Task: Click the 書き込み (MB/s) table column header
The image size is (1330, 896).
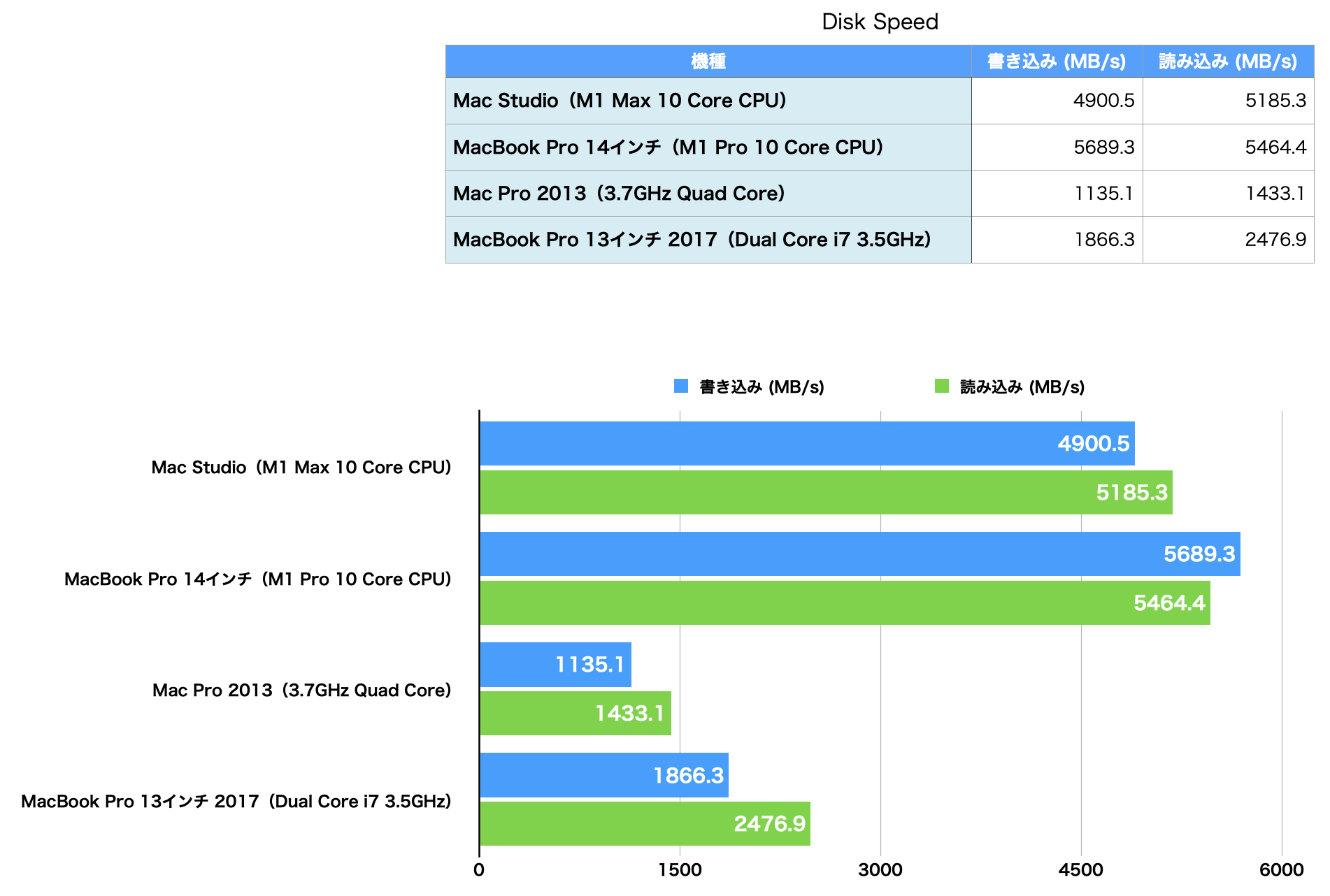Action: pos(1056,62)
